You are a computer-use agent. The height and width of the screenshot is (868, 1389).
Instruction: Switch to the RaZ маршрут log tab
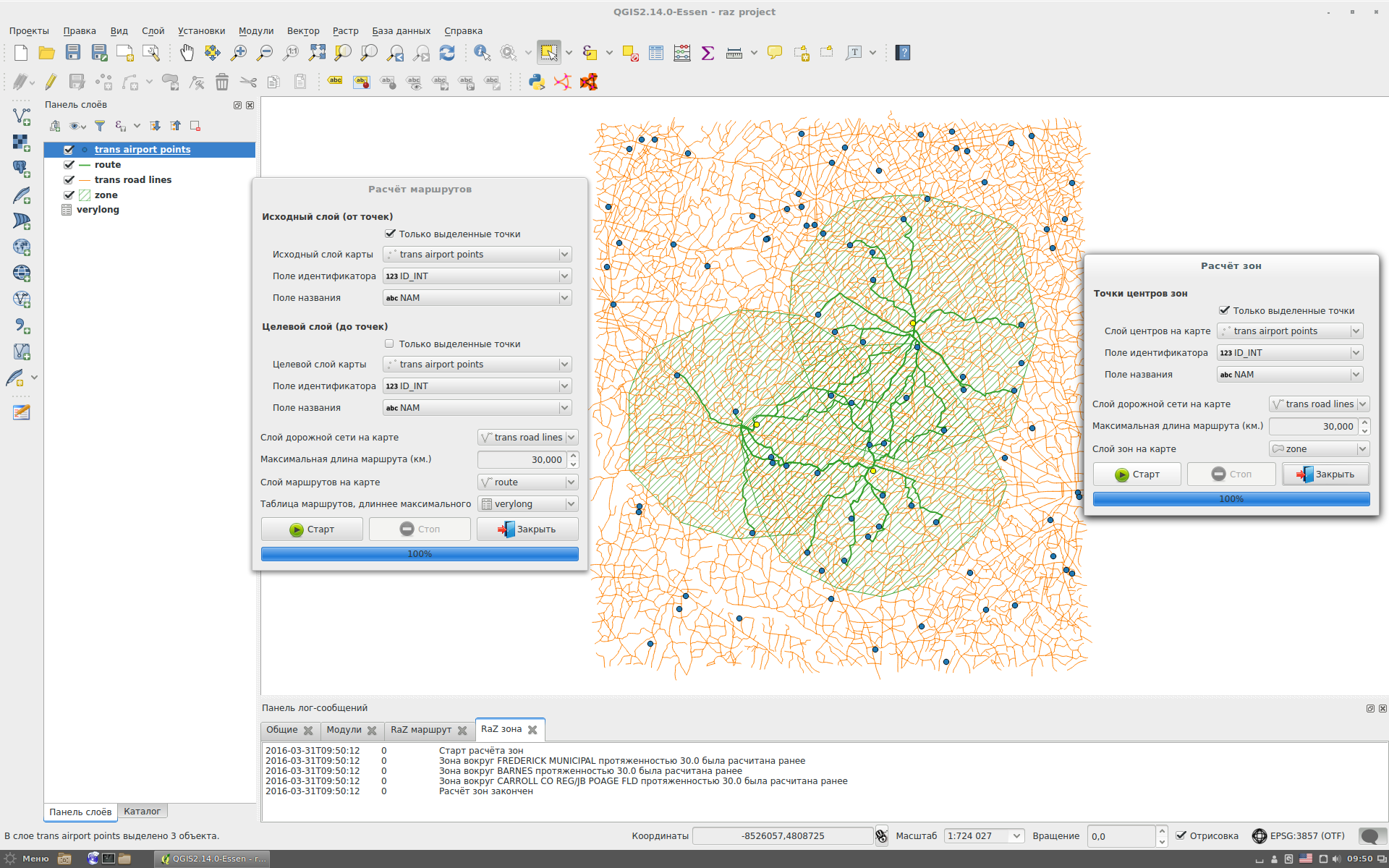tap(420, 730)
